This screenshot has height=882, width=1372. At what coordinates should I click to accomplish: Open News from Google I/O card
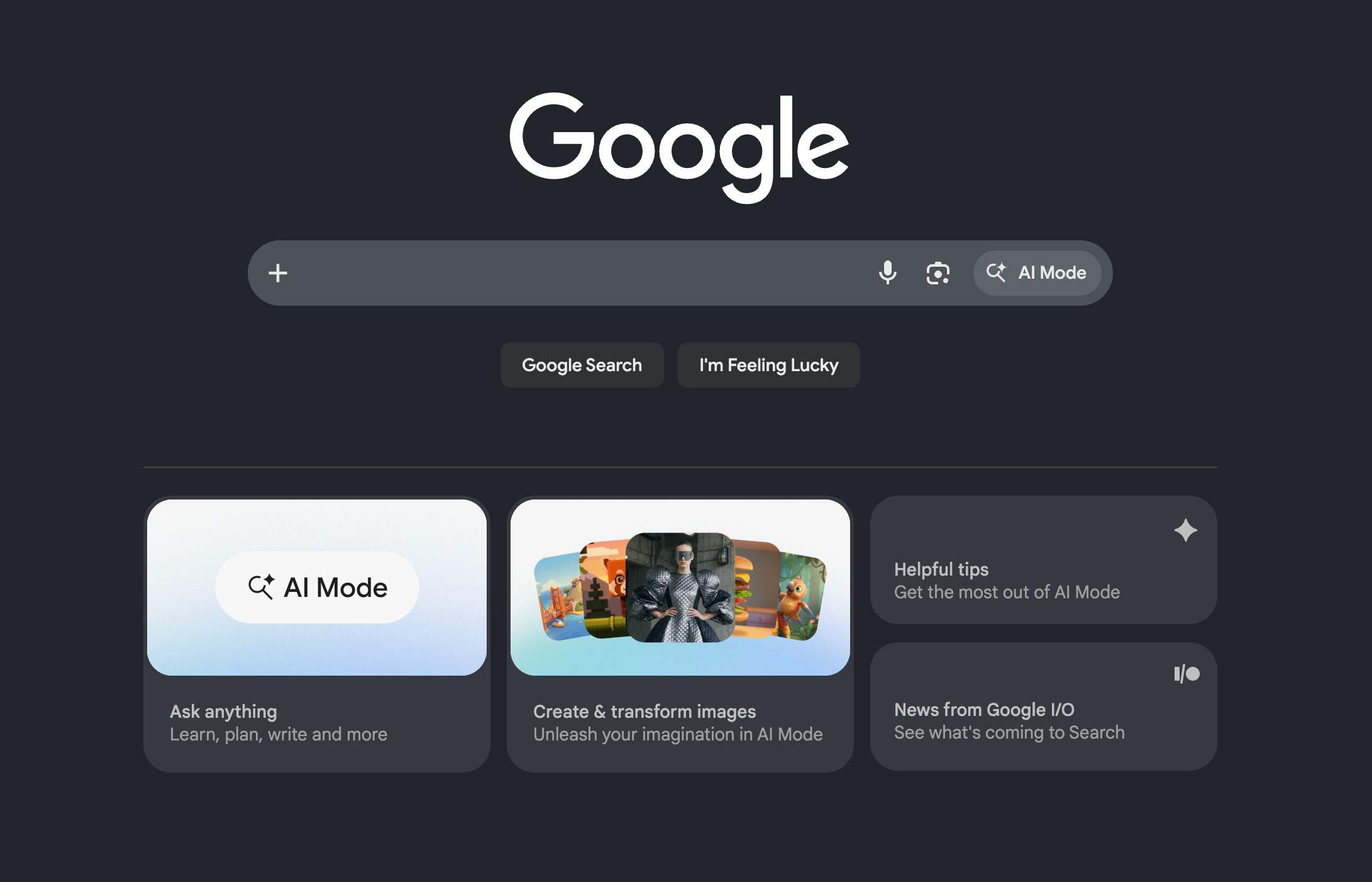(x=1043, y=706)
